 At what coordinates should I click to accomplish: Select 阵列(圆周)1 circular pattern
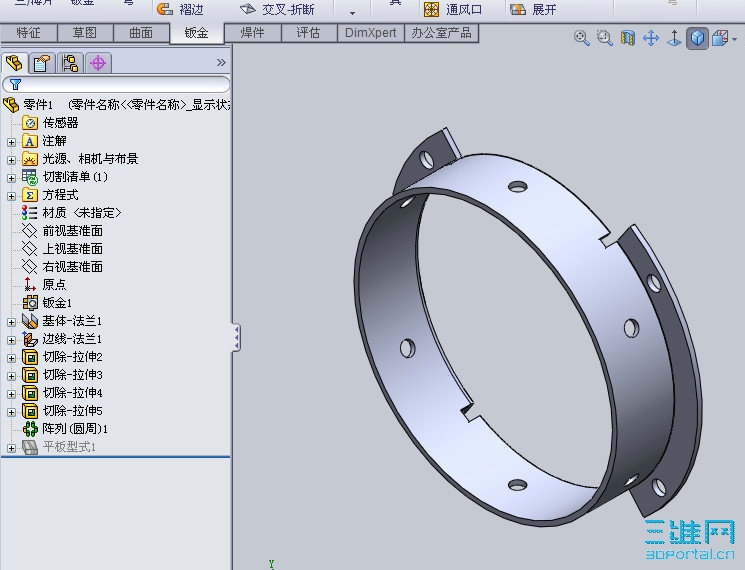65,429
